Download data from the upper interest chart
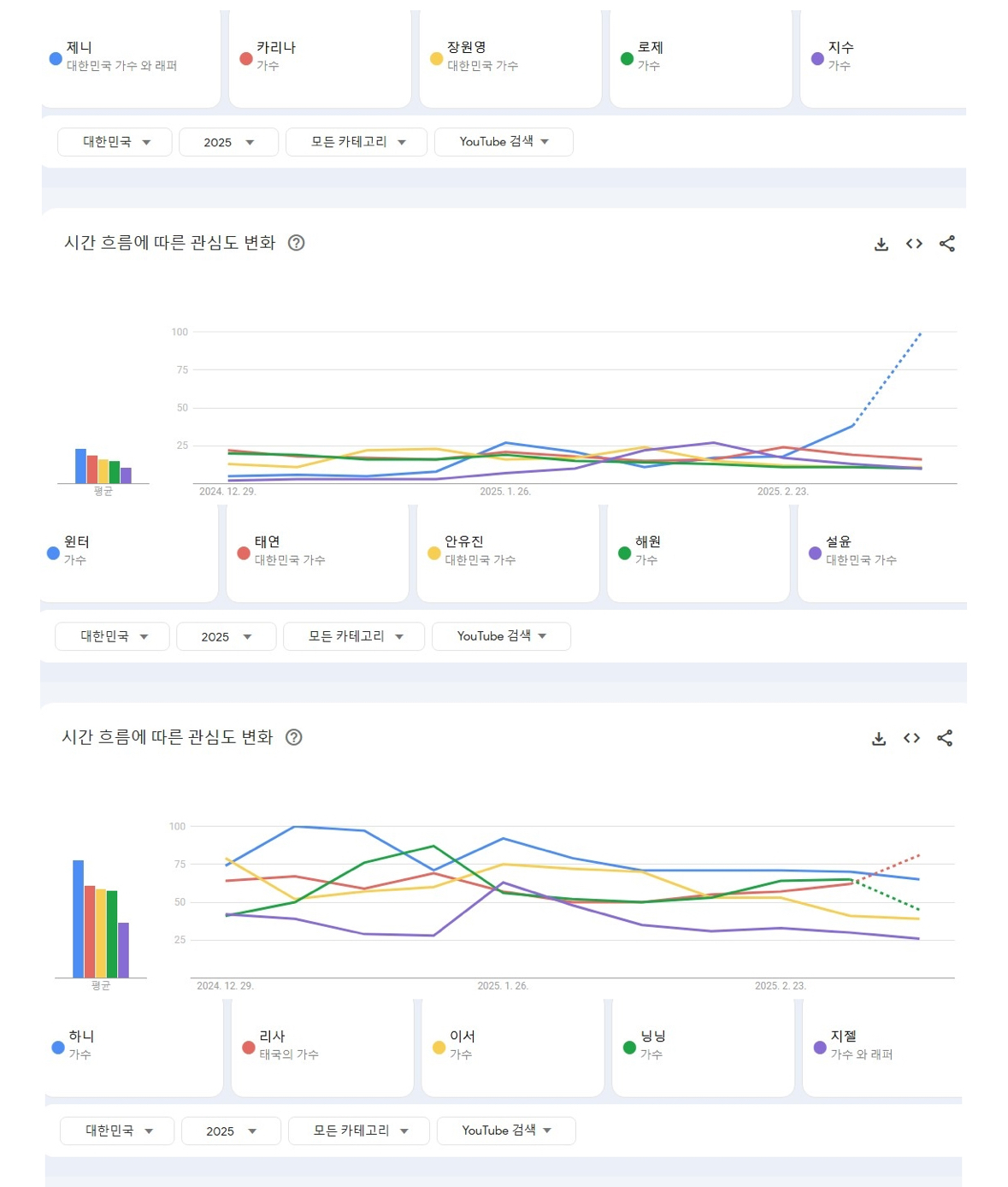Screen dimensions: 1008x1187 [881, 244]
